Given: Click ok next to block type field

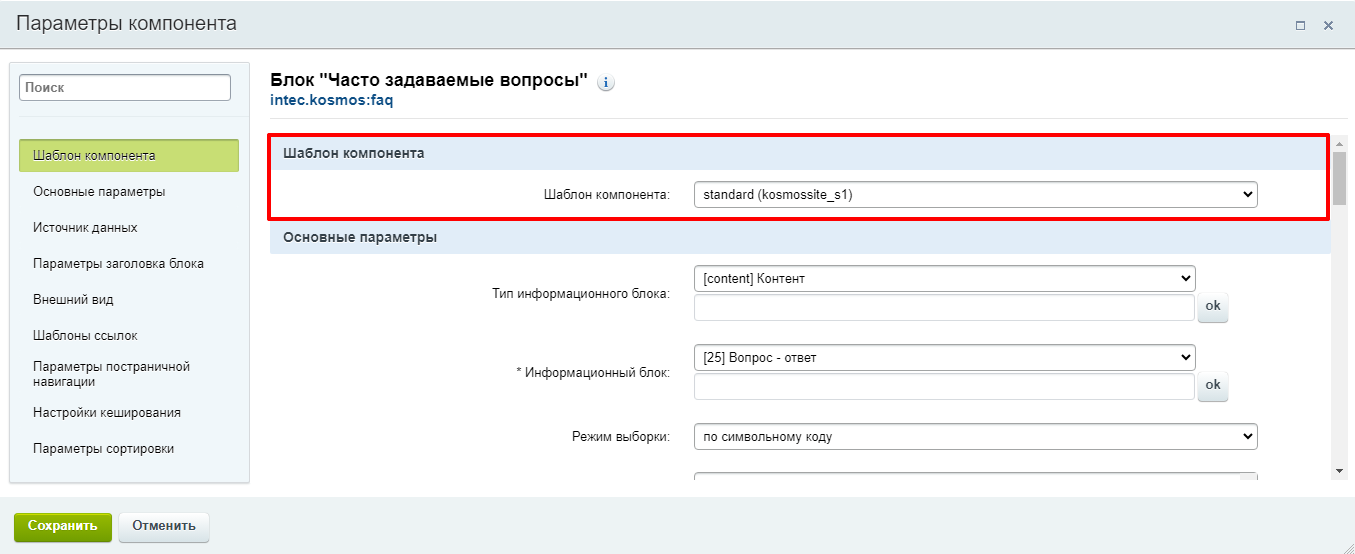Looking at the screenshot, I should pos(1213,307).
